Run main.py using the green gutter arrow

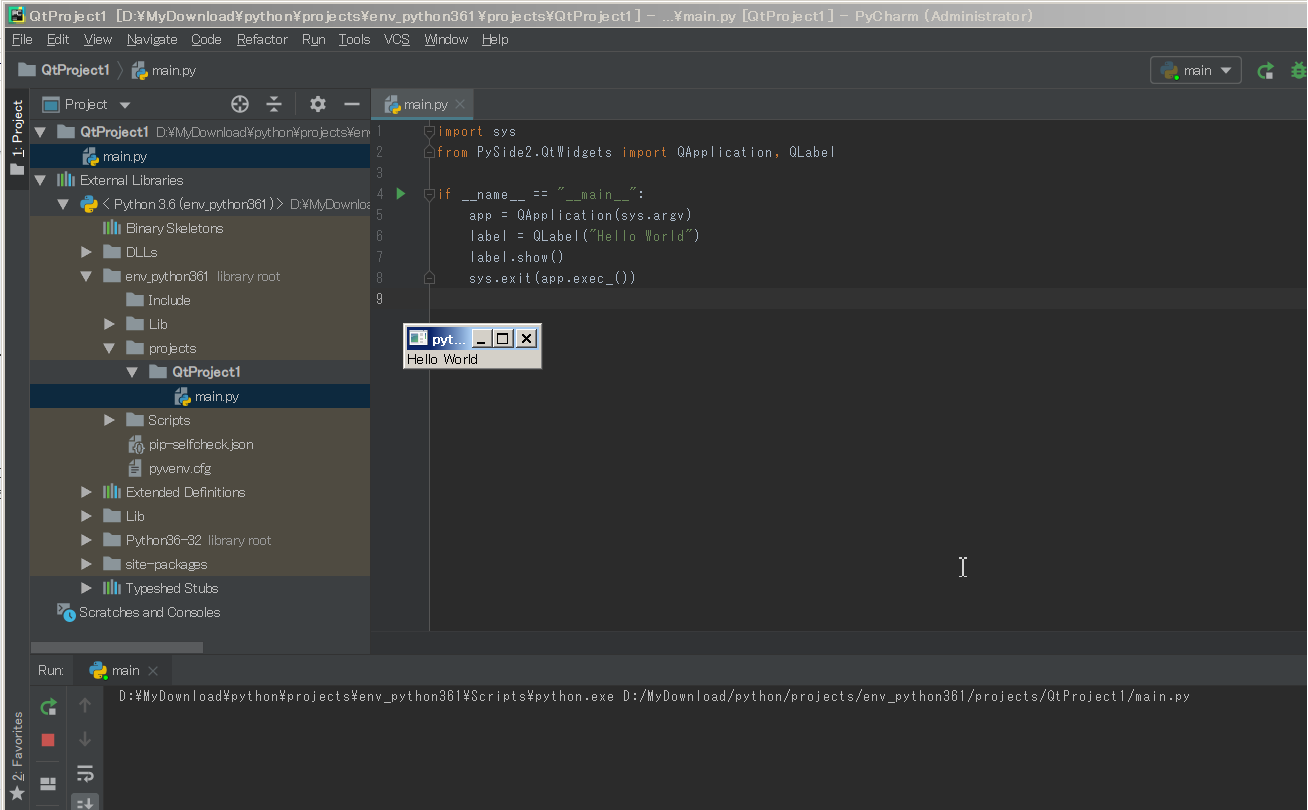tap(400, 193)
